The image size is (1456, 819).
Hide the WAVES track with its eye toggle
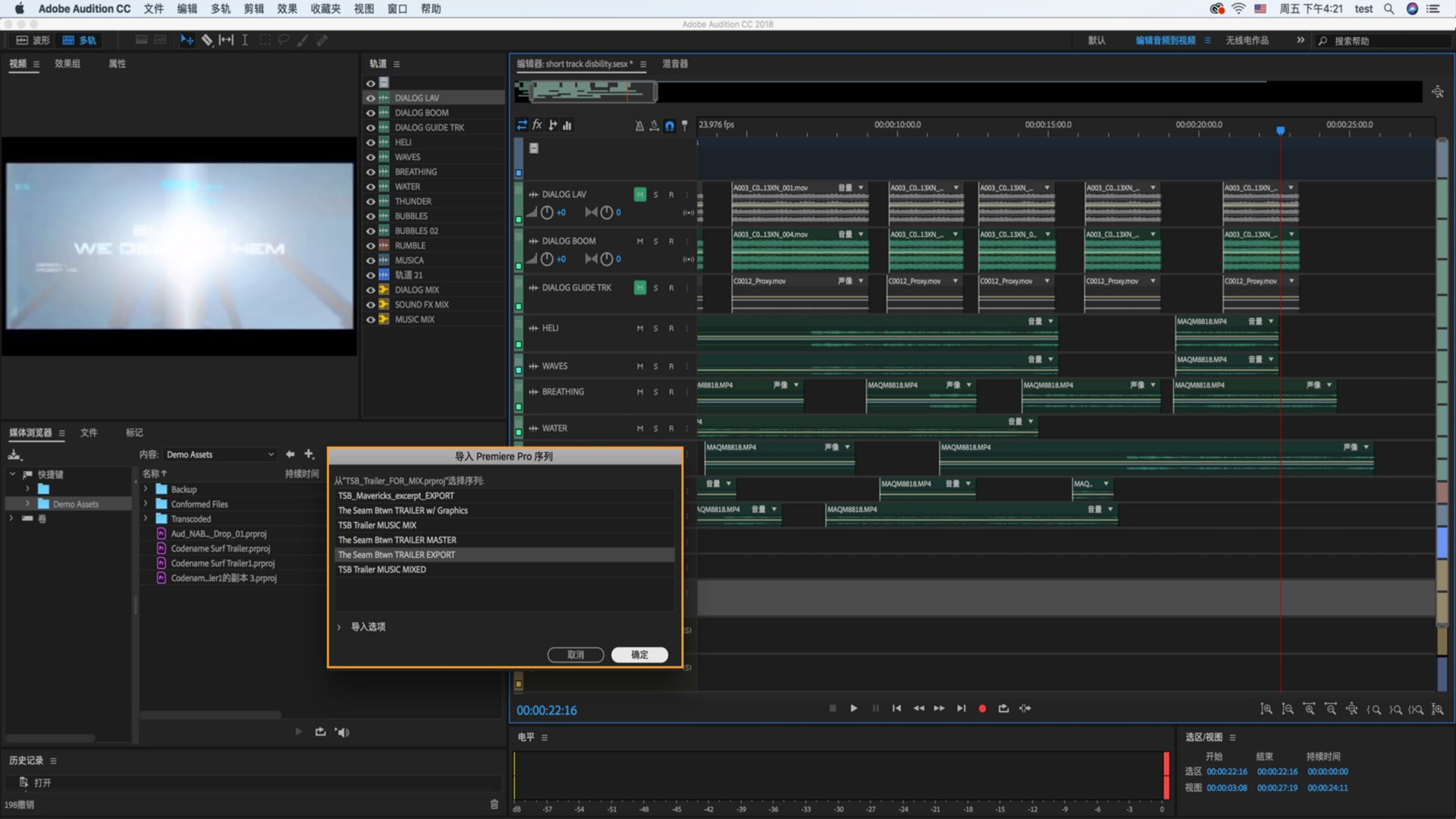pos(371,156)
